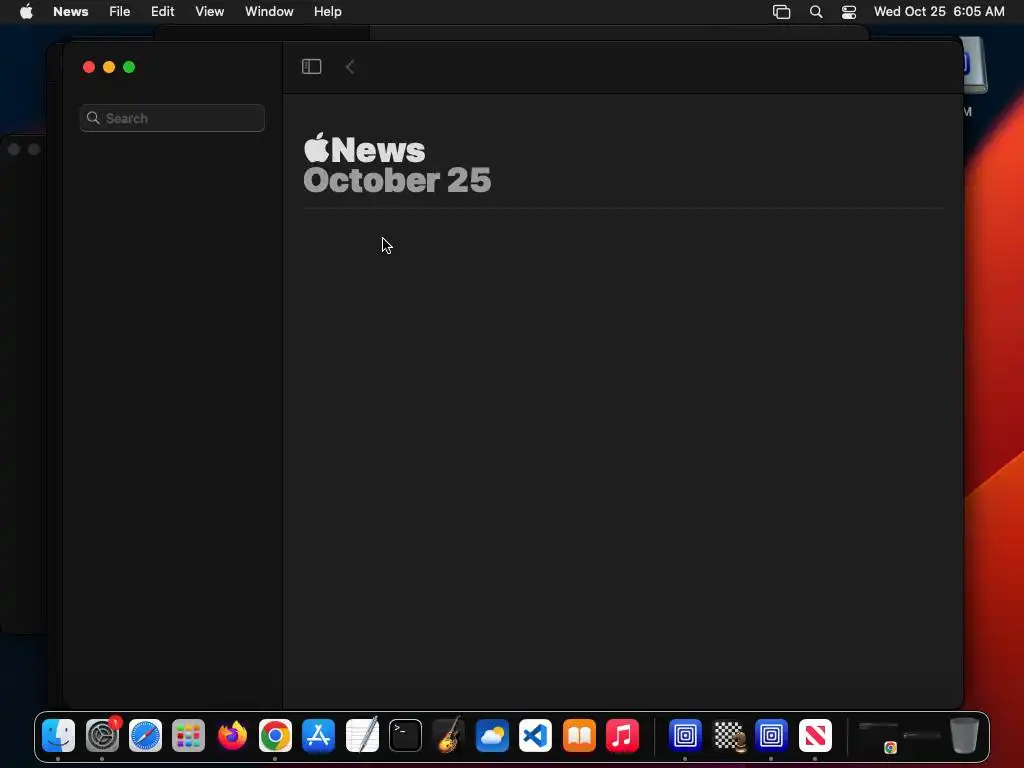Screen dimensions: 1024x768
Task: Close the News window with the red button
Action: (x=89, y=67)
